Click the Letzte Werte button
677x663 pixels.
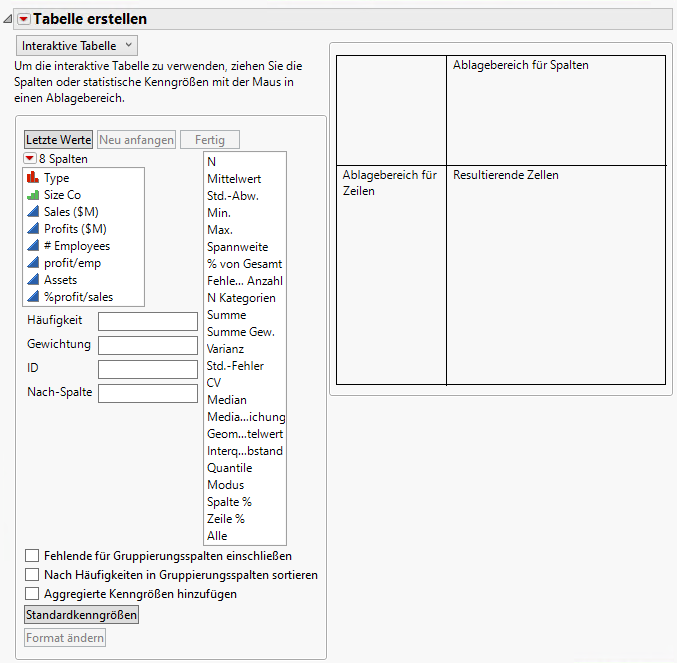[x=58, y=140]
